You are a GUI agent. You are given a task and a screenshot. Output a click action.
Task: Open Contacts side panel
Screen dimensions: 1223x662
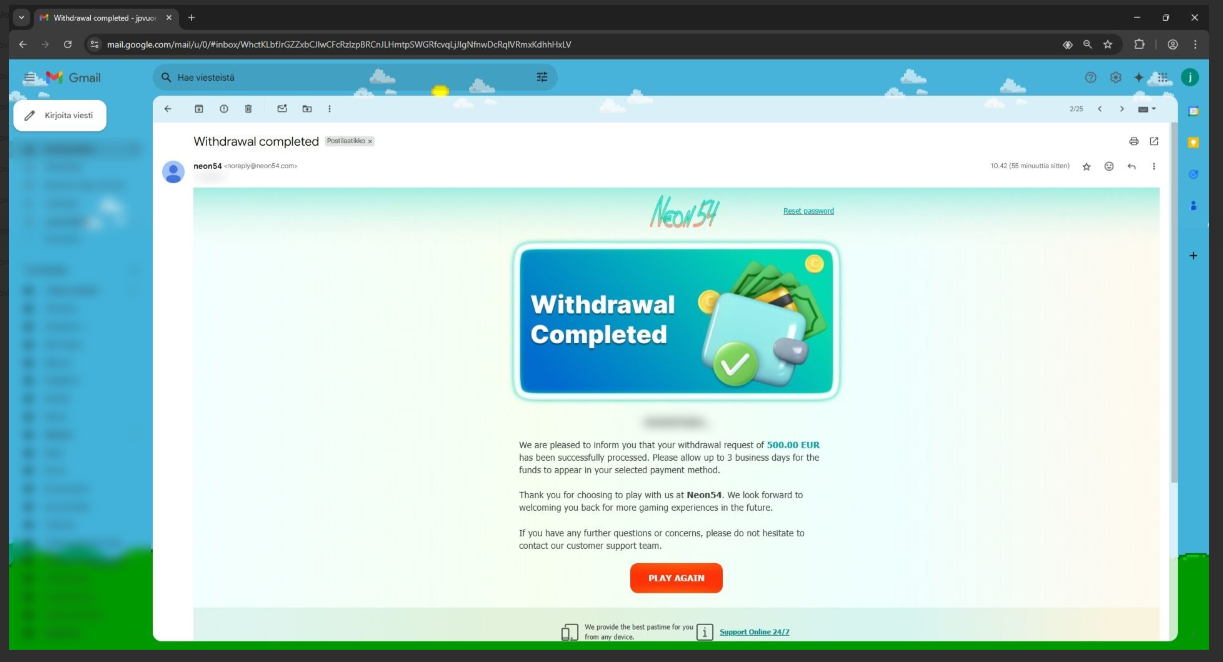[1193, 205]
